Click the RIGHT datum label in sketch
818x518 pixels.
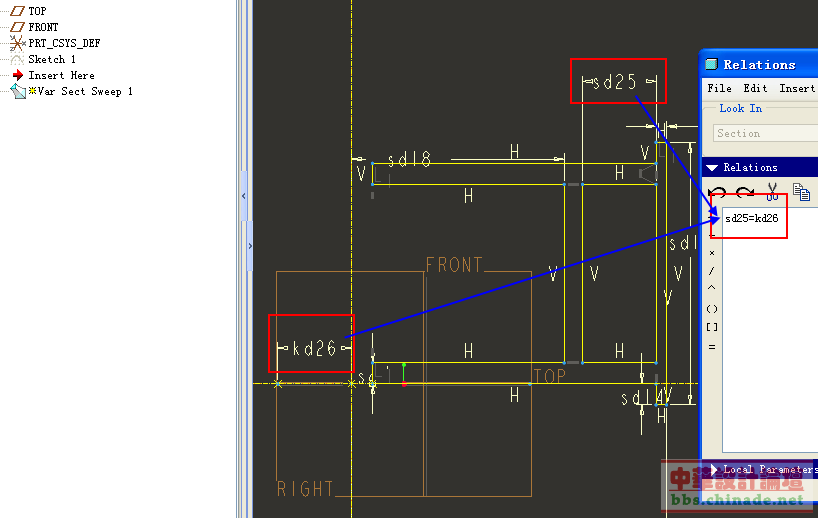click(x=305, y=489)
